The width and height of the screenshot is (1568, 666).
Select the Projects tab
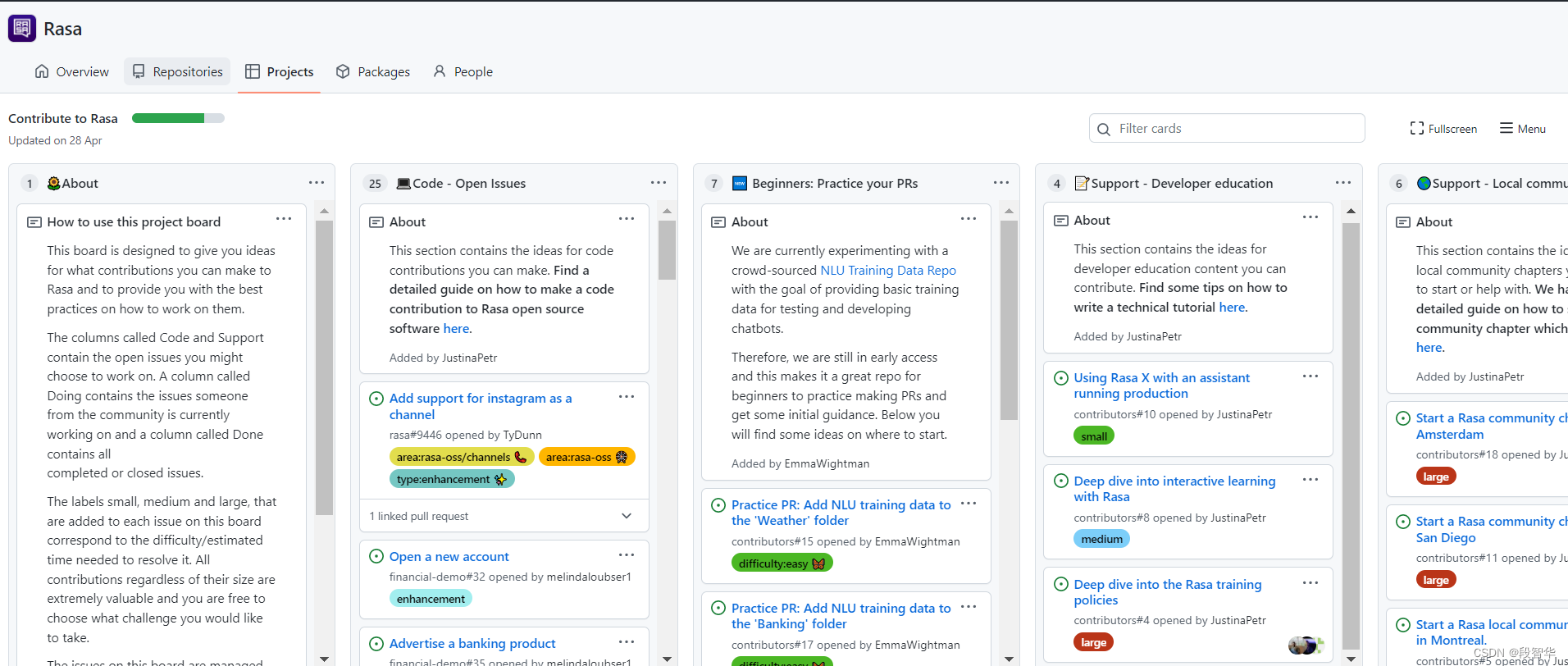pos(280,71)
